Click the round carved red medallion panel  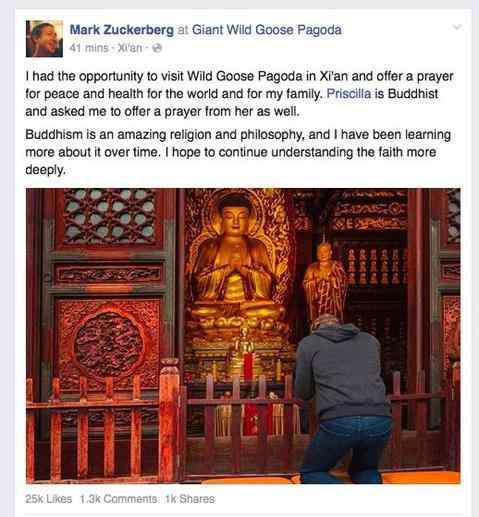(x=109, y=343)
